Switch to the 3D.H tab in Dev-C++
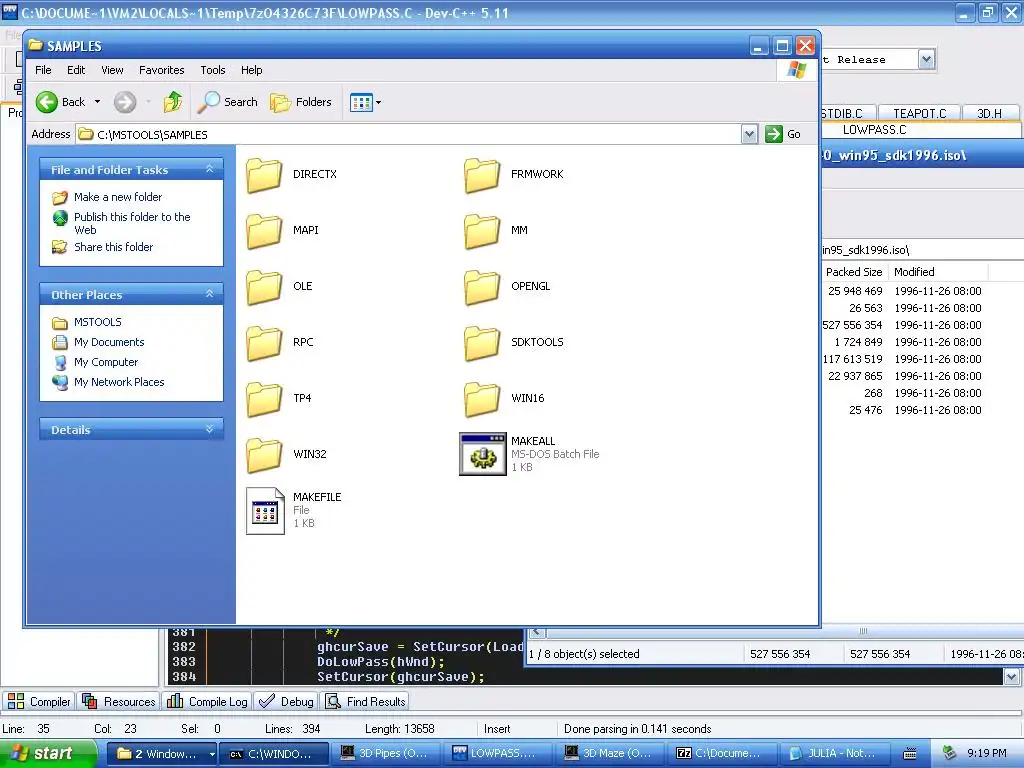Screen dimensions: 1024x768 point(989,114)
